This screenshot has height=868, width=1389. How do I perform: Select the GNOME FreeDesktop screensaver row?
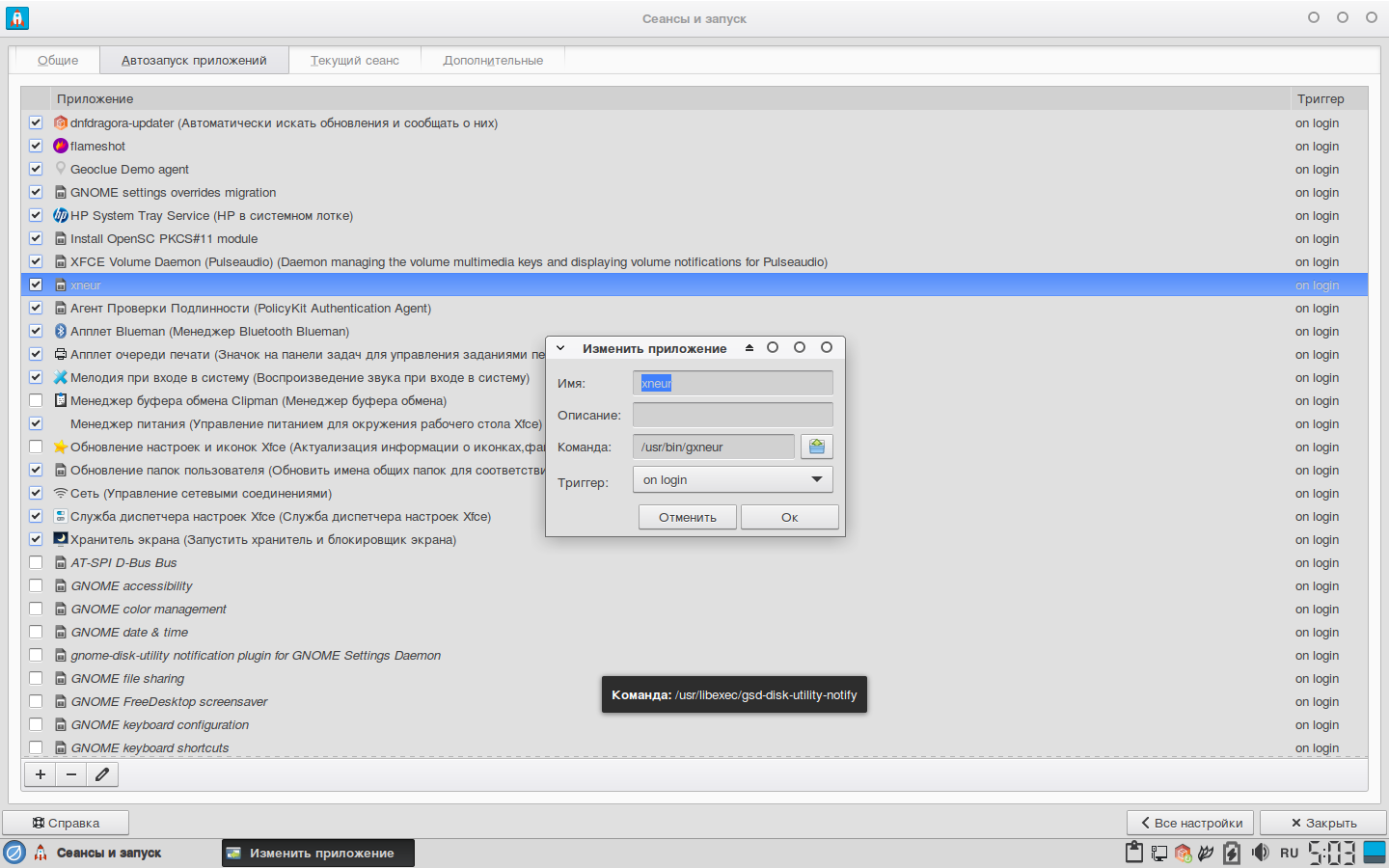tap(694, 702)
